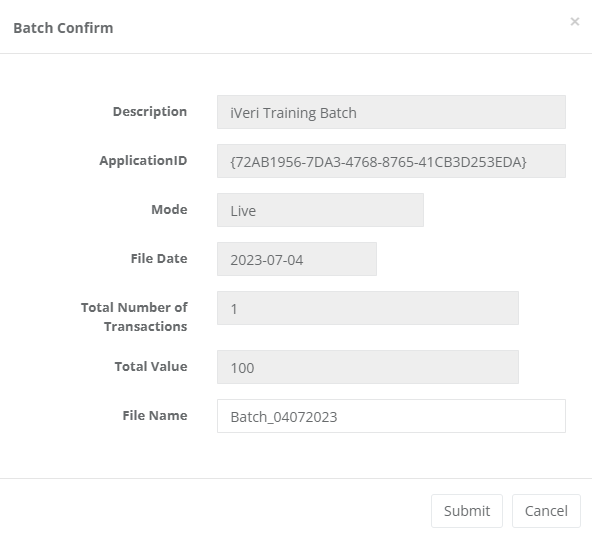This screenshot has width=592, height=540.
Task: Cancel the batch confirmation
Action: [x=546, y=511]
